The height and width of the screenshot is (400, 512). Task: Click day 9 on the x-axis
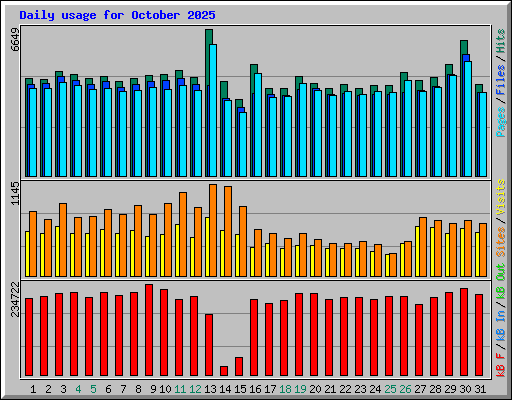point(153,389)
